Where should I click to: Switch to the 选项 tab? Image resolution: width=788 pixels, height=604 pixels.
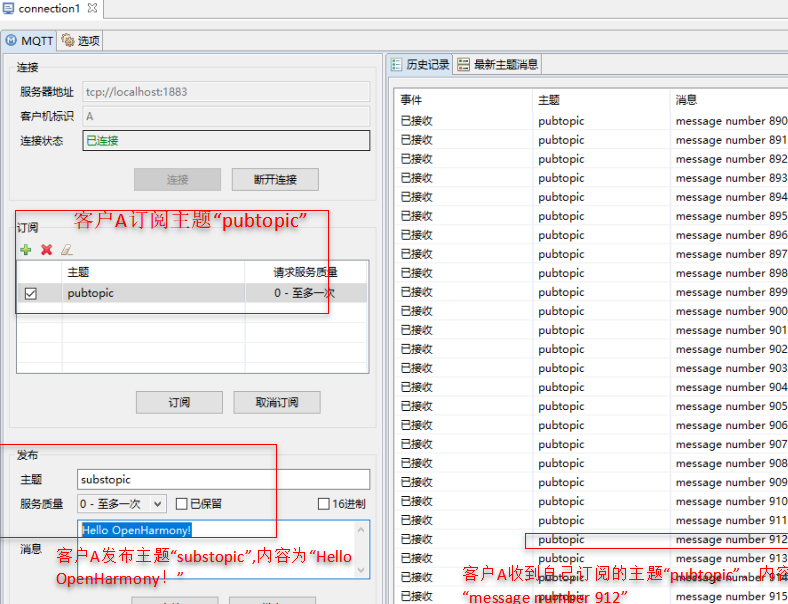point(81,40)
